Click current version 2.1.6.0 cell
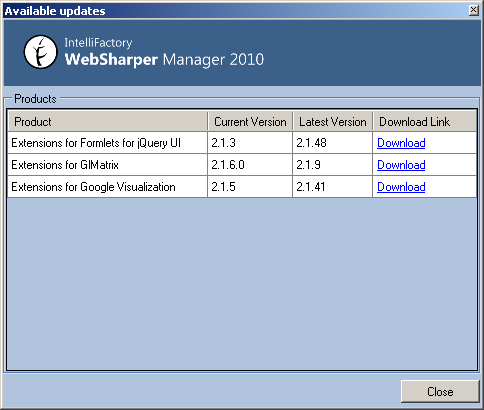This screenshot has height=410, width=484. coord(250,165)
